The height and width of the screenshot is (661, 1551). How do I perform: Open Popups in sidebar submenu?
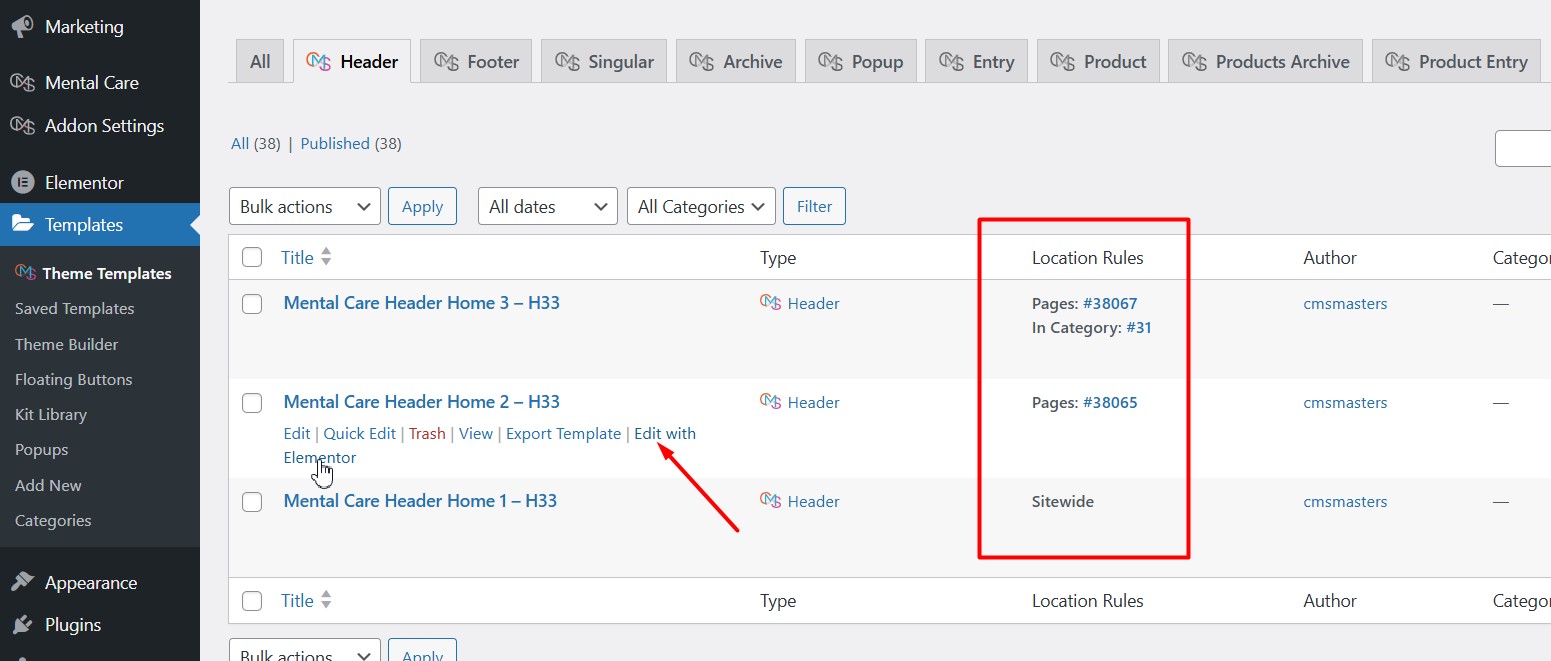coord(42,450)
